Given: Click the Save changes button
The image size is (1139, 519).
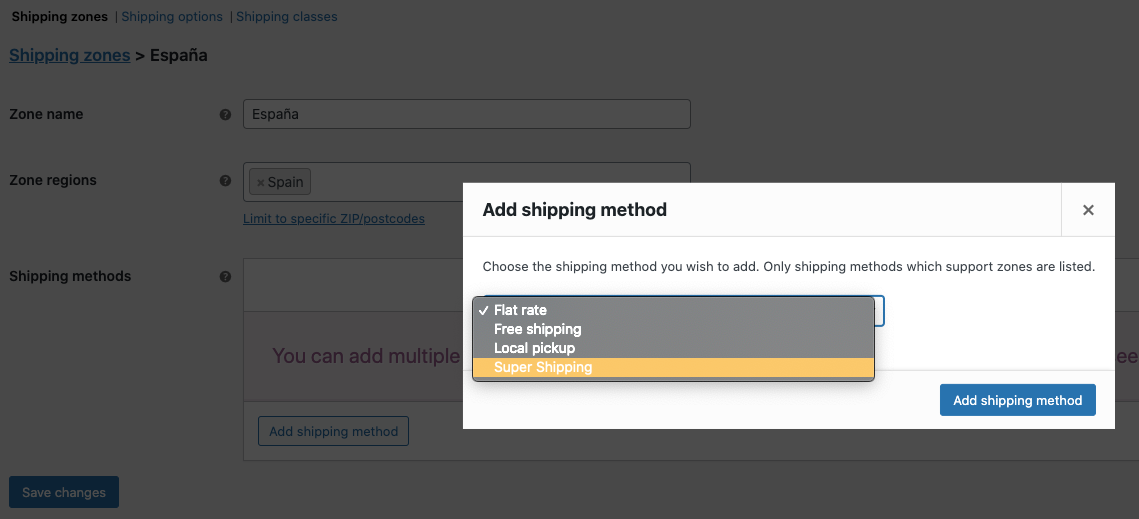Looking at the screenshot, I should coord(64,492).
